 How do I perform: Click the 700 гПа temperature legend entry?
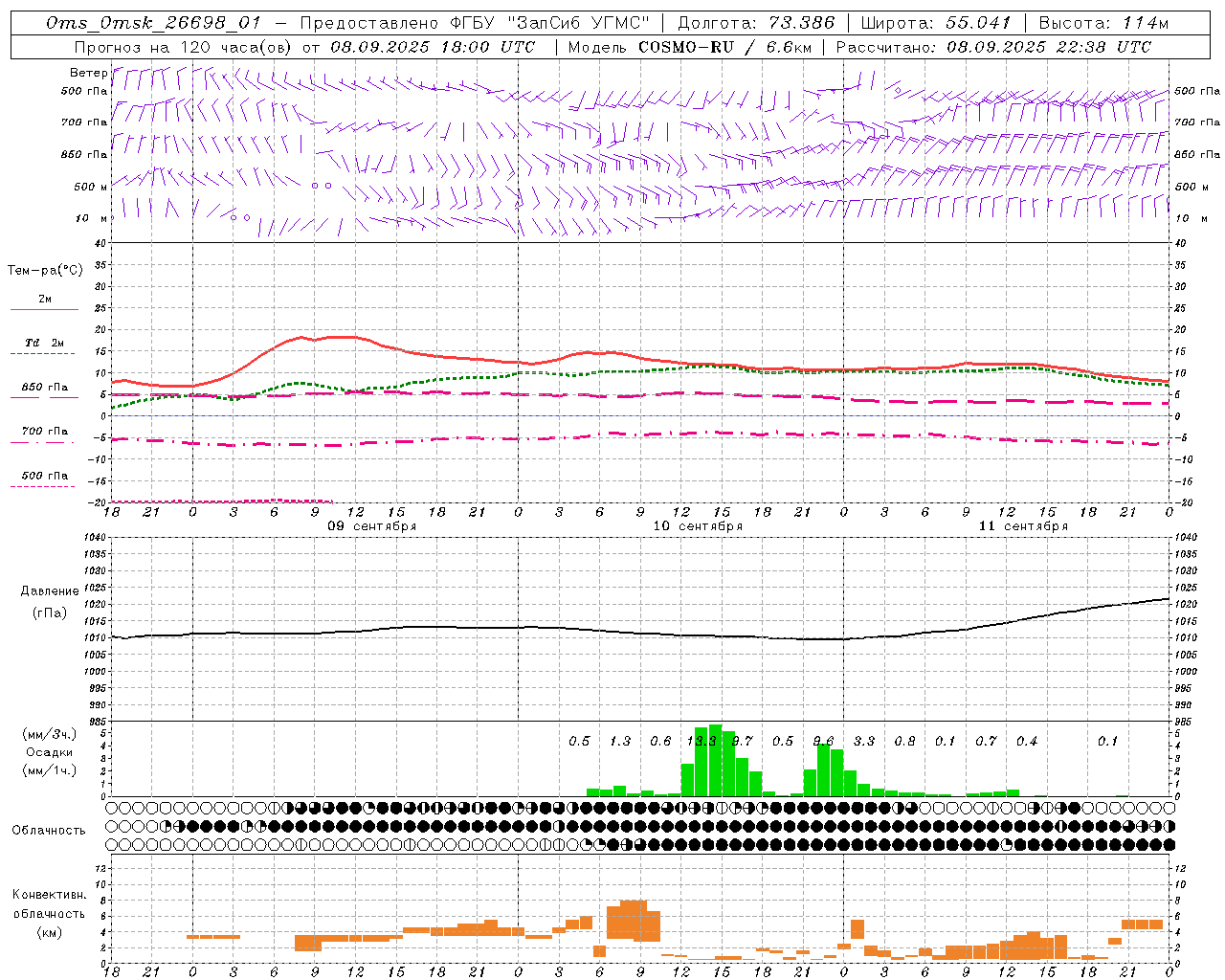44,432
